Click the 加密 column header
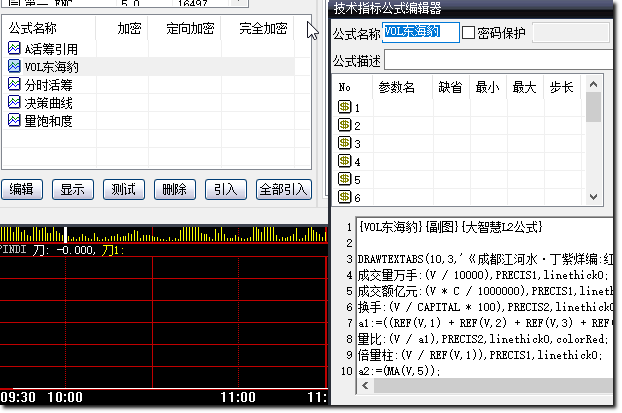The height and width of the screenshot is (413, 622). tap(129, 29)
